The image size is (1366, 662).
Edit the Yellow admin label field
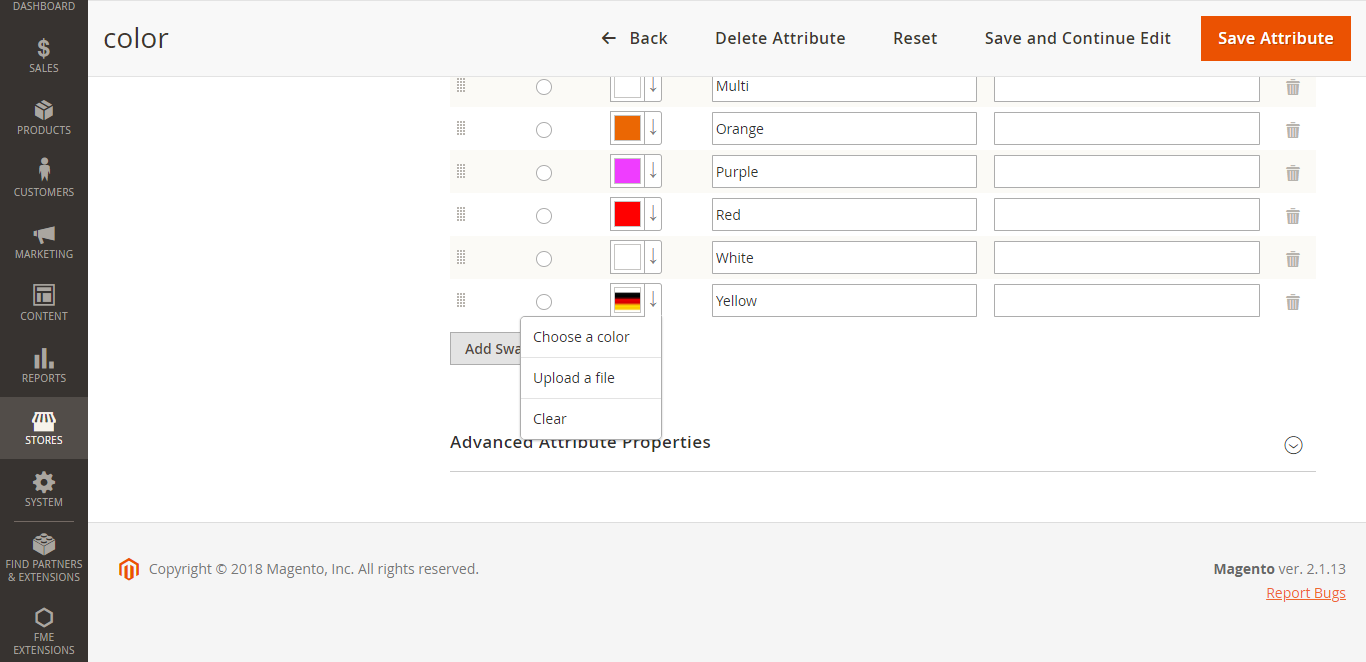844,301
